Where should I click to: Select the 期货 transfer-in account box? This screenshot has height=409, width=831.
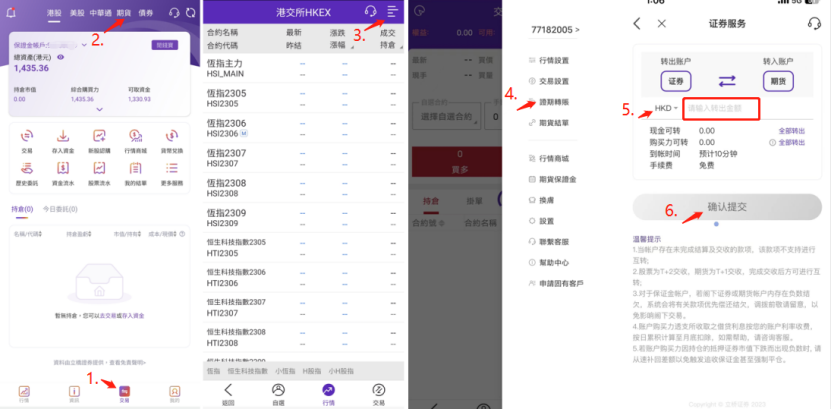[778, 82]
